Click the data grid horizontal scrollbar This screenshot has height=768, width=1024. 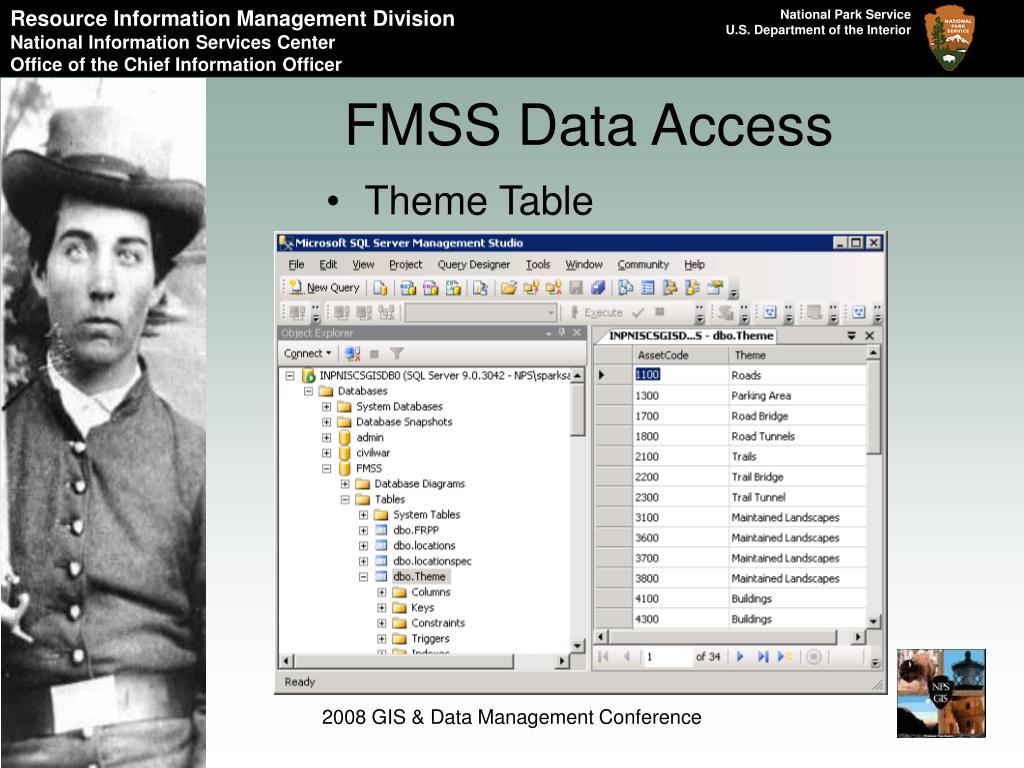click(730, 637)
